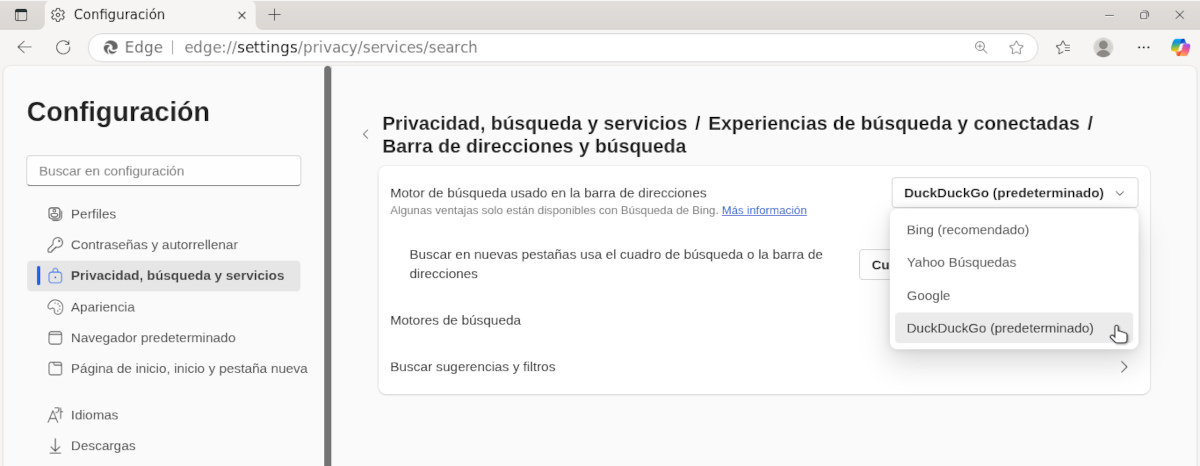Add this page to favorites star

coord(1016,47)
